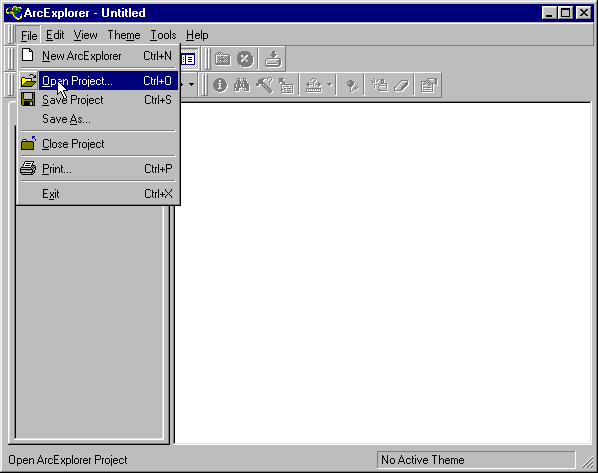
Task: Open the Theme menu
Action: click(124, 35)
